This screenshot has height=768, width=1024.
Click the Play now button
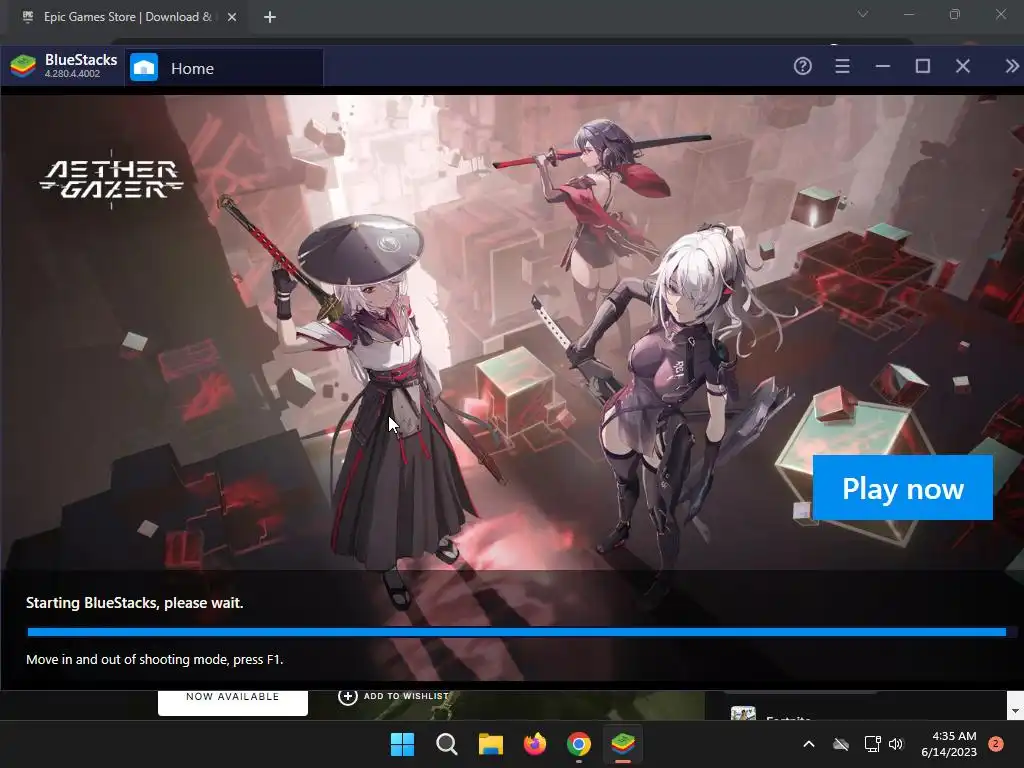point(903,488)
